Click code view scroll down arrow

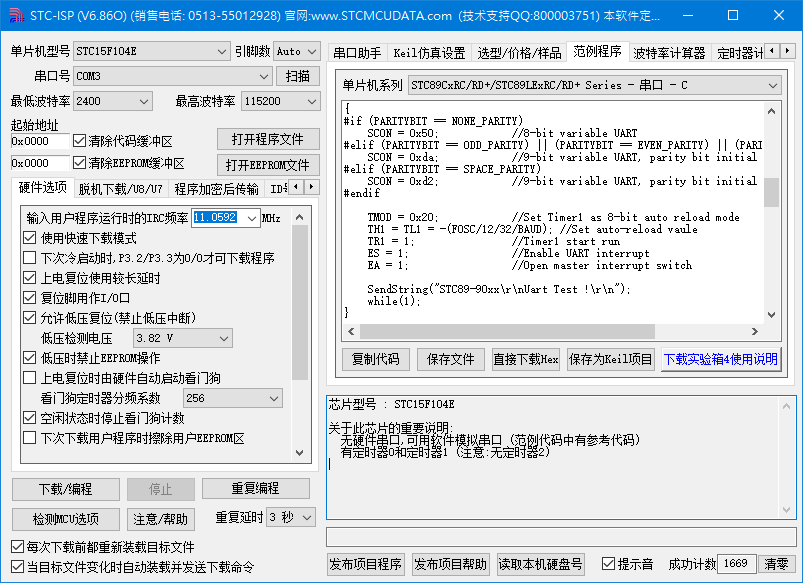(x=771, y=315)
